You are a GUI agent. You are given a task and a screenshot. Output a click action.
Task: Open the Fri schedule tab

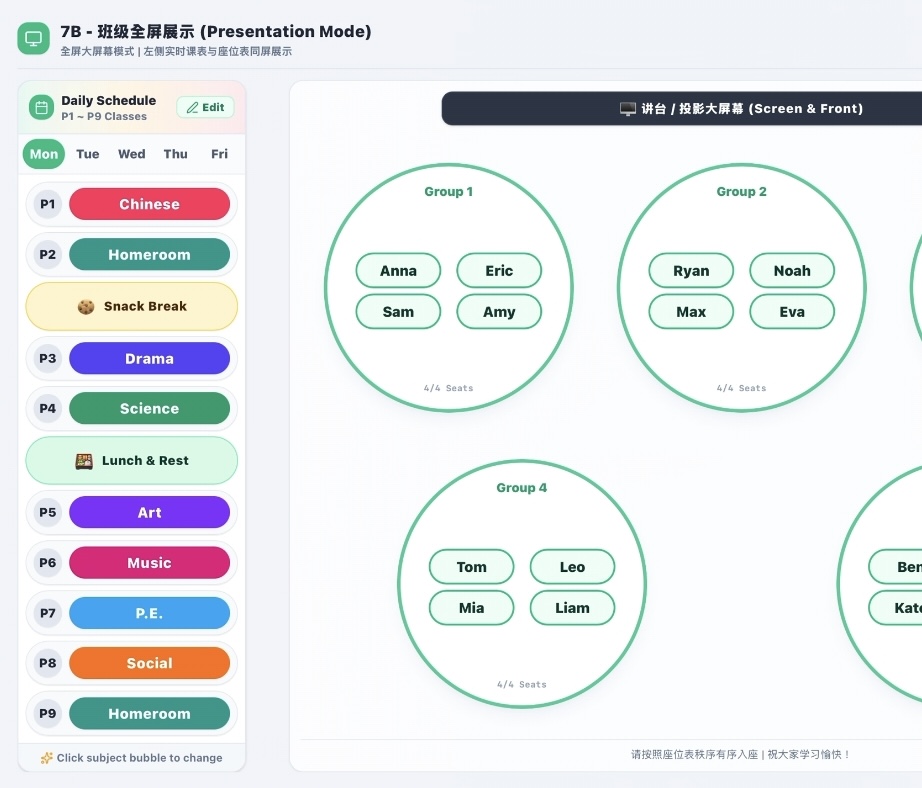coord(219,154)
